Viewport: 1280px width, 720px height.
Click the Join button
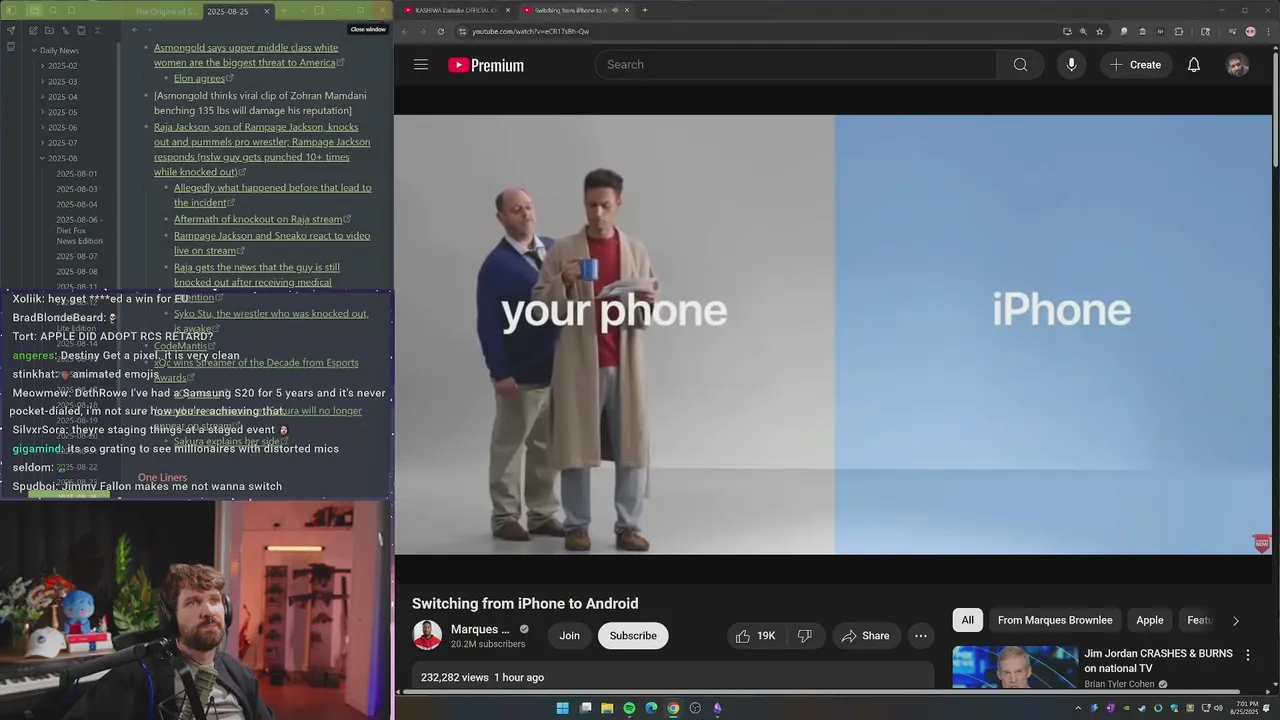pyautogui.click(x=569, y=636)
